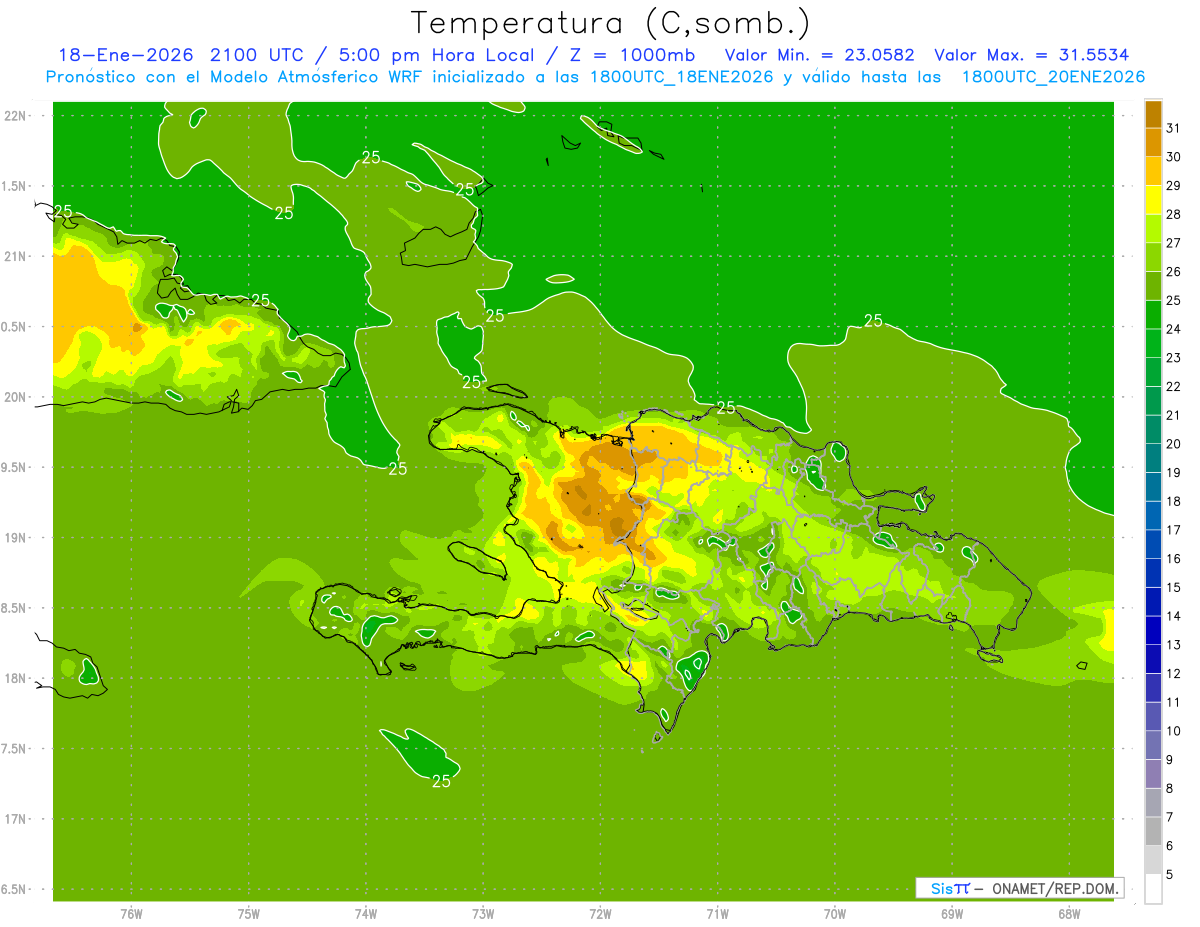Click the blue scale segment between 14 and 15
Viewport: 1200px width, 927px height.
click(x=1153, y=602)
